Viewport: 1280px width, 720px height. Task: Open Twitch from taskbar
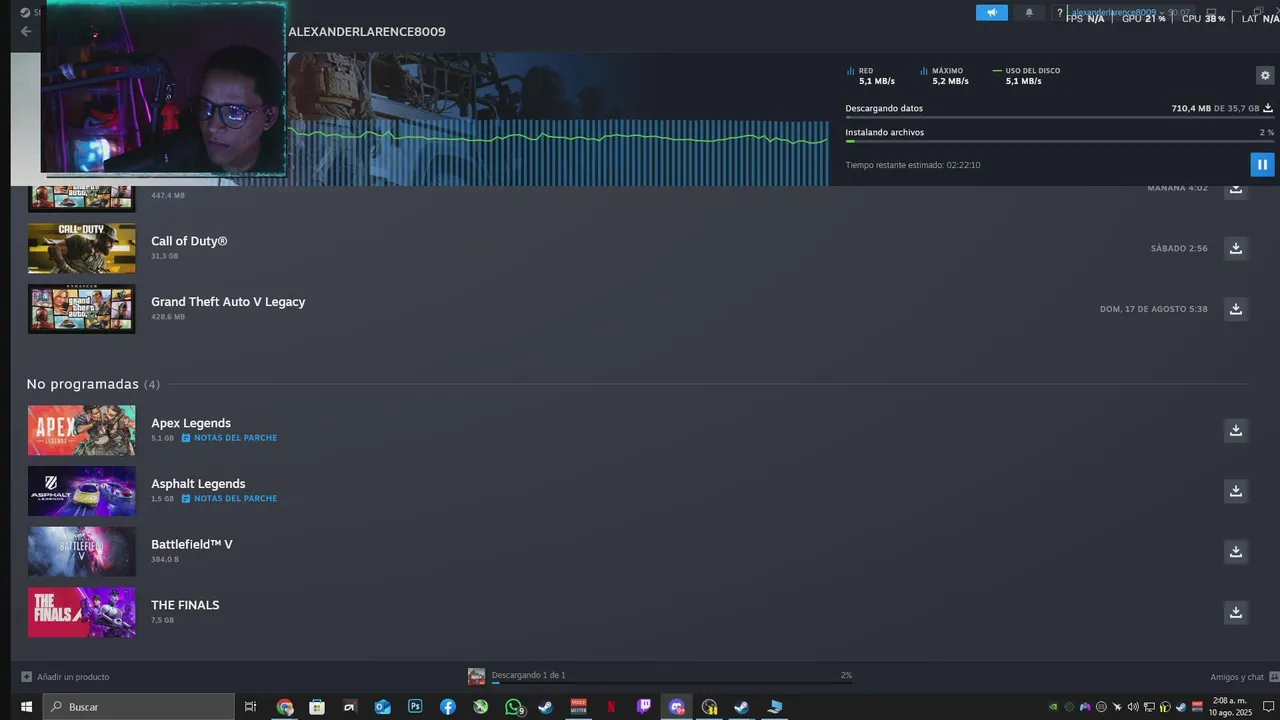tap(644, 707)
